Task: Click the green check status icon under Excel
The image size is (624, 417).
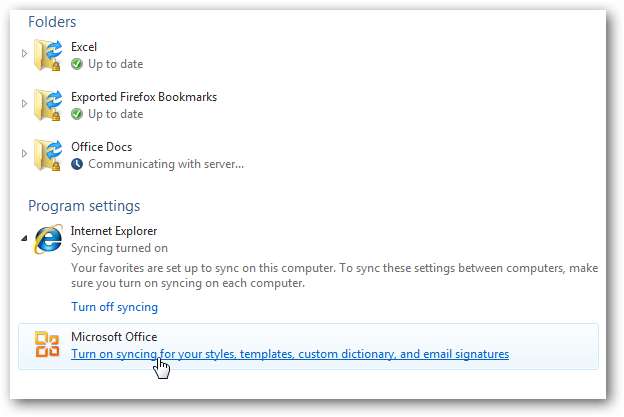Action: coord(77,64)
